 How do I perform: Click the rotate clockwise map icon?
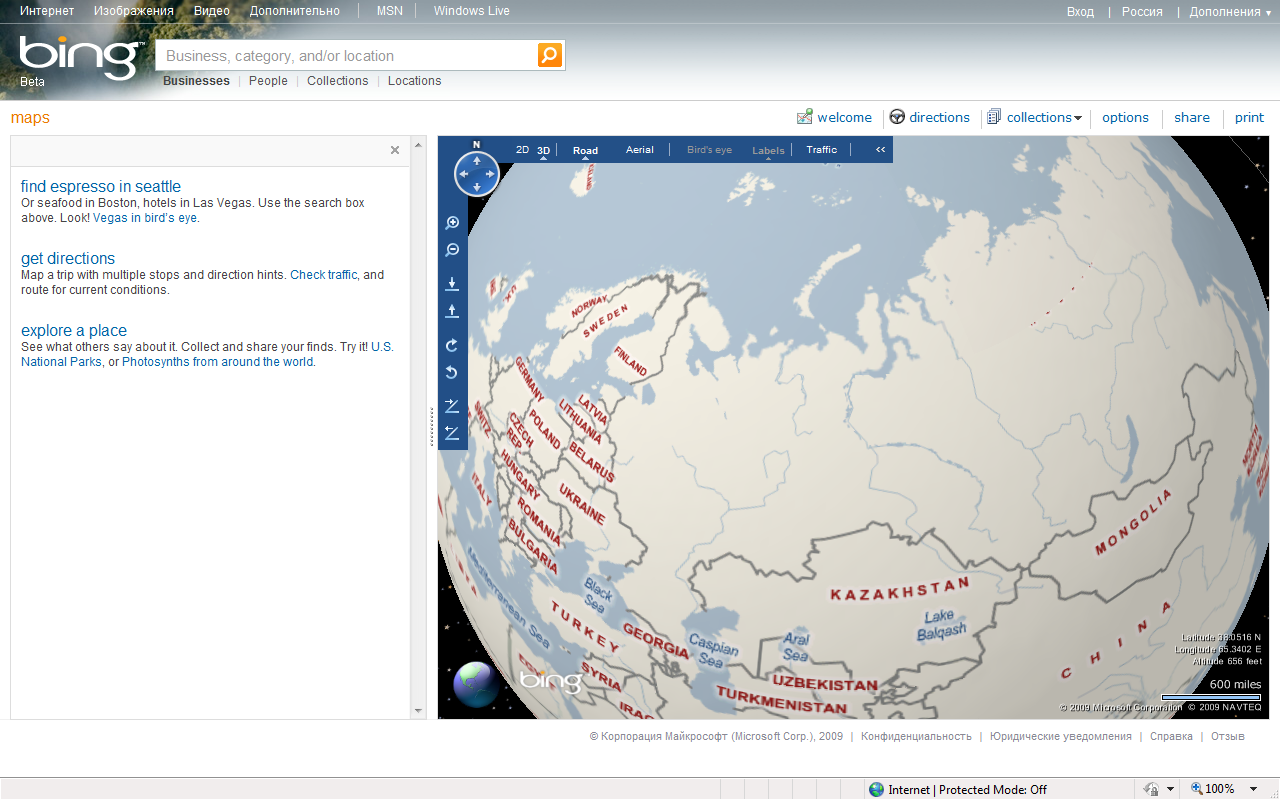point(452,345)
